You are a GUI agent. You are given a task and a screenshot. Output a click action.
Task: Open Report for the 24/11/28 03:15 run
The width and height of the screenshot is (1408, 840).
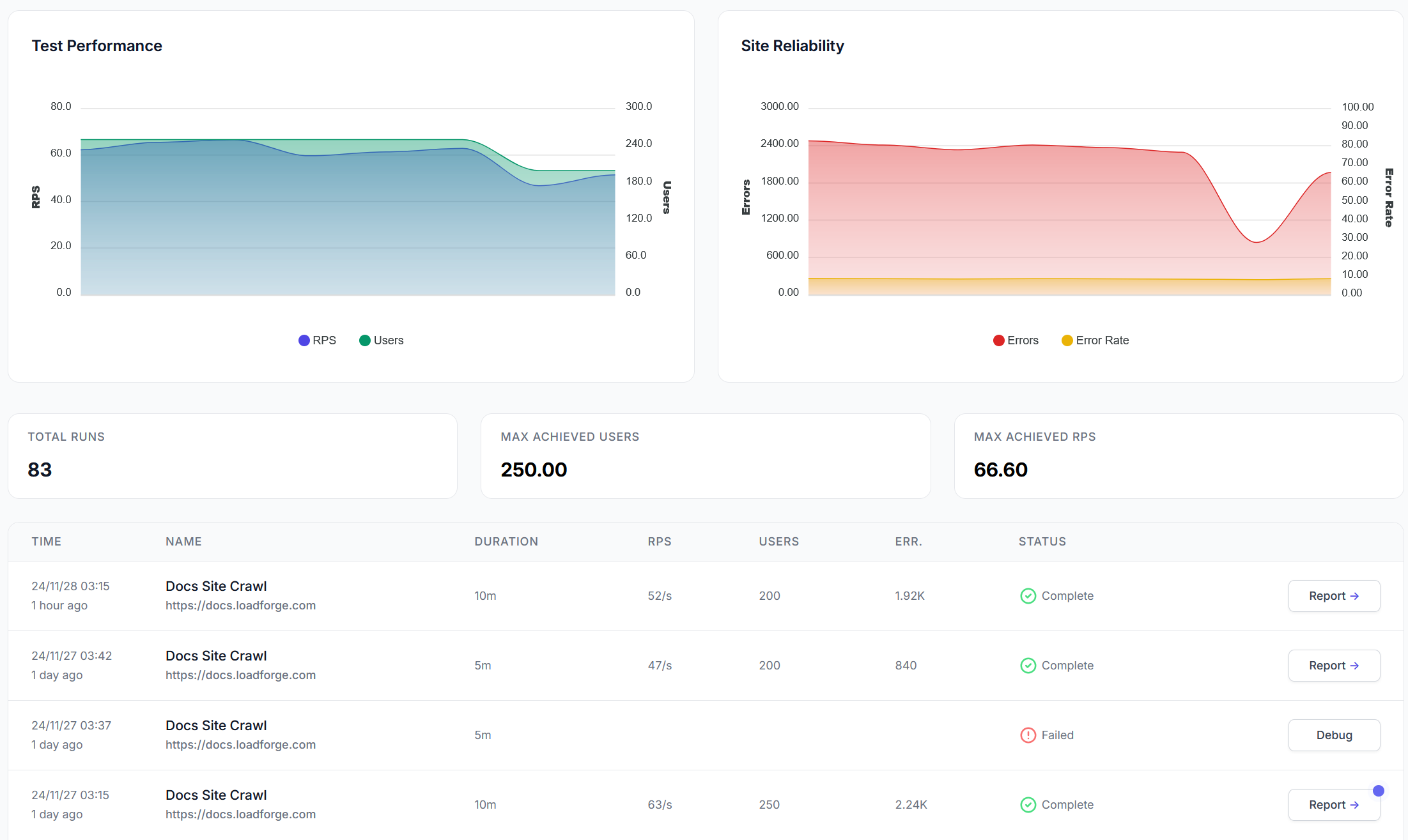(x=1334, y=596)
